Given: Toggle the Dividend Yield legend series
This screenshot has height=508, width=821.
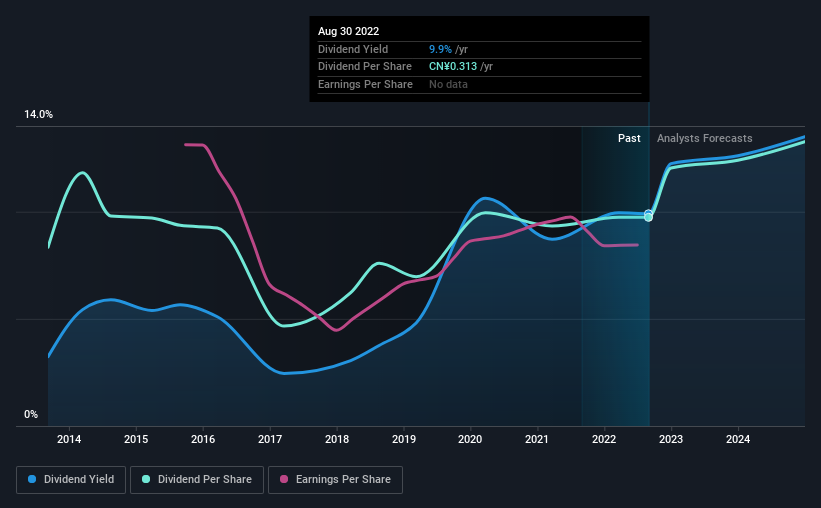Looking at the screenshot, I should (x=71, y=480).
